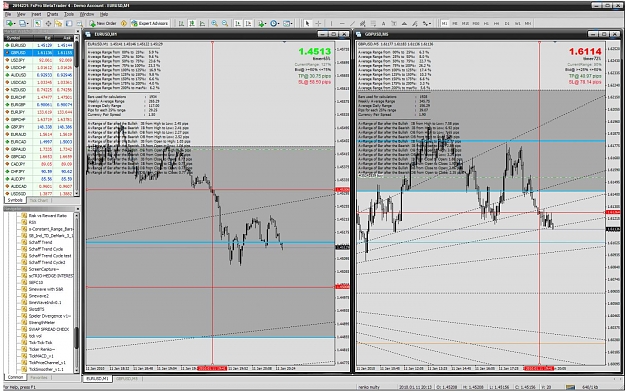
Task: Click the New Chart toolbar icon
Action: [10, 24]
